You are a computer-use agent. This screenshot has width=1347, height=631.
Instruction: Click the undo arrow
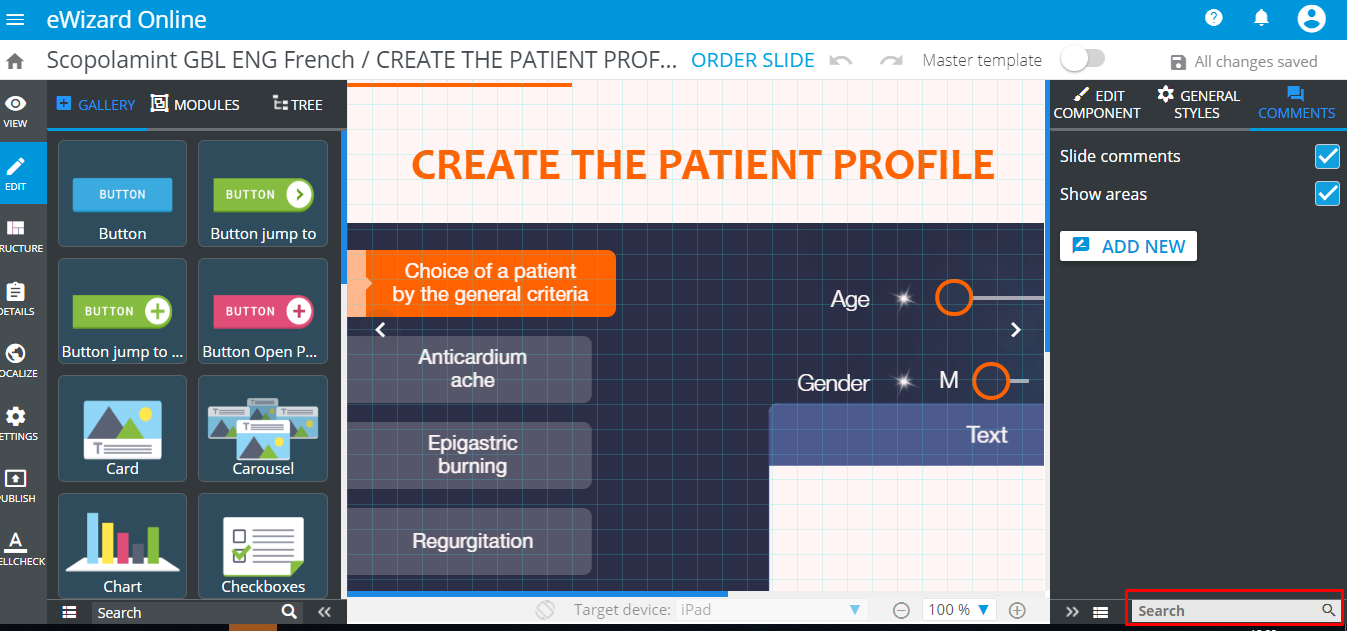[841, 61]
